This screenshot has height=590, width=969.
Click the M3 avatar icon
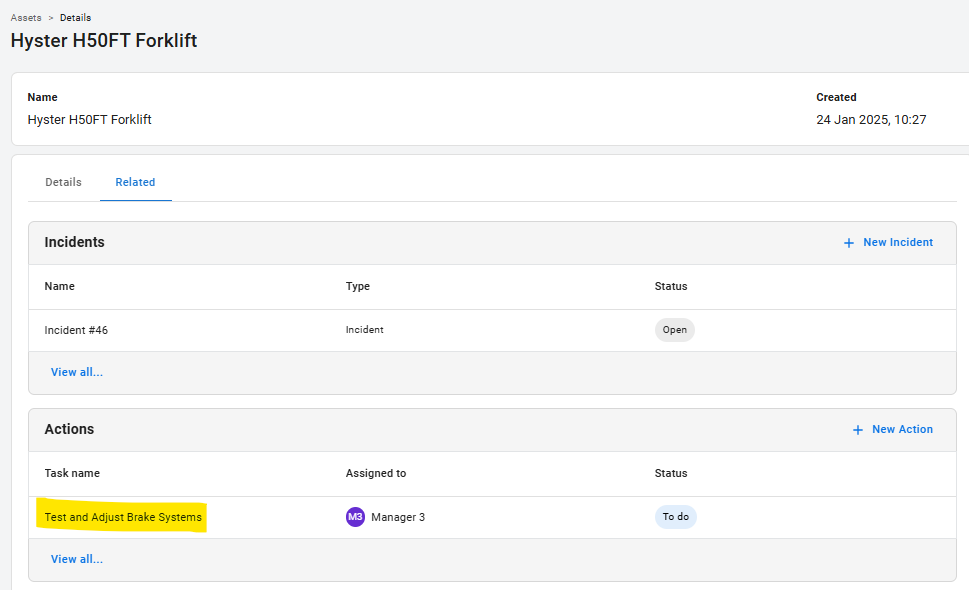tap(355, 517)
